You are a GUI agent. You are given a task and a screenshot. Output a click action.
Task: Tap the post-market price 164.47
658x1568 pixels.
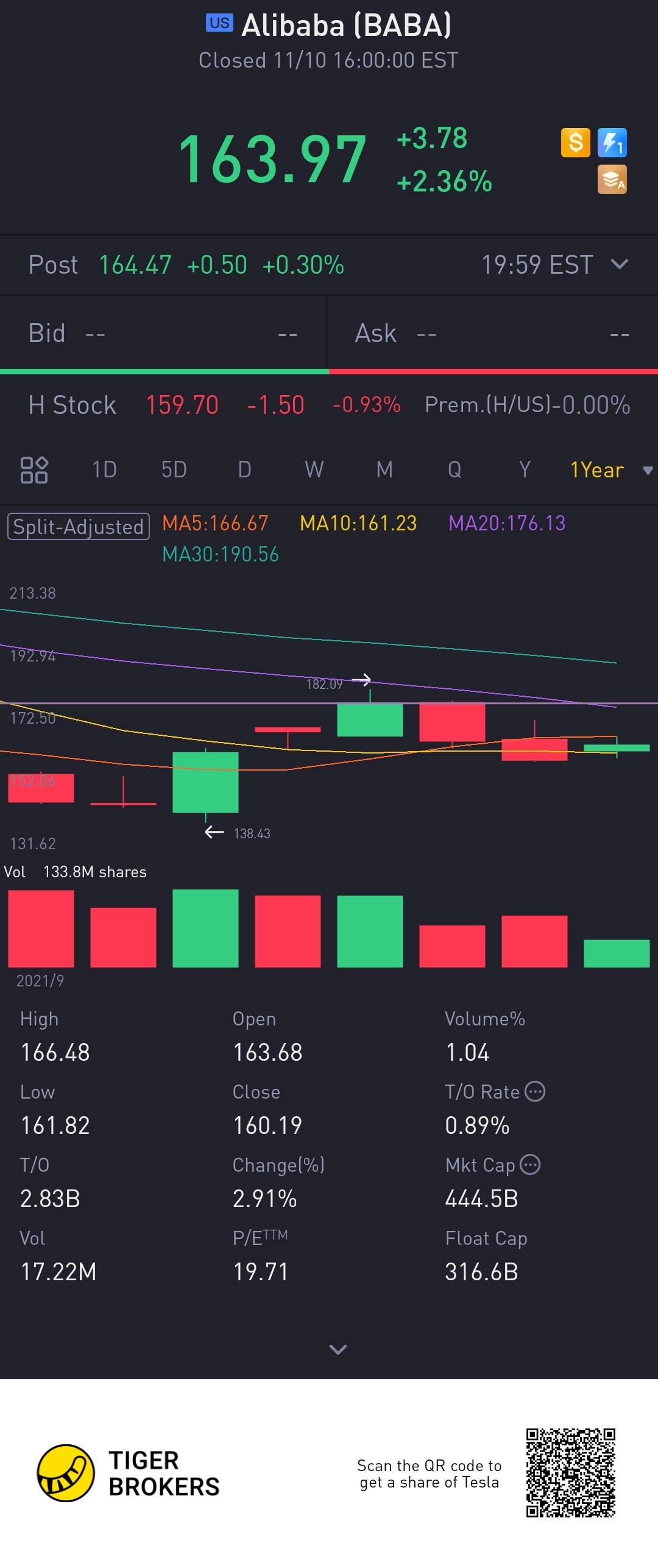tap(135, 265)
